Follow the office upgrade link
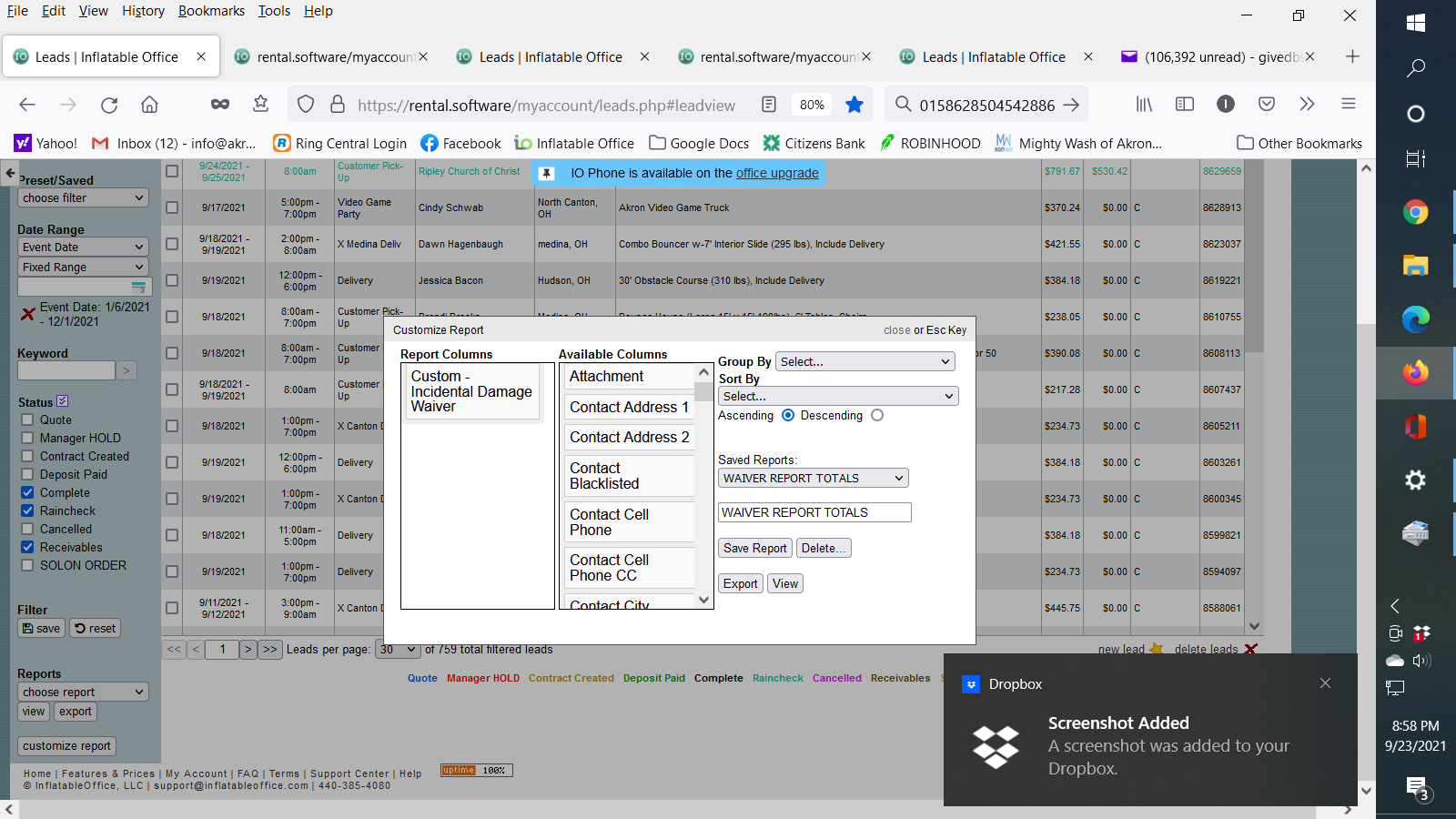 777,174
